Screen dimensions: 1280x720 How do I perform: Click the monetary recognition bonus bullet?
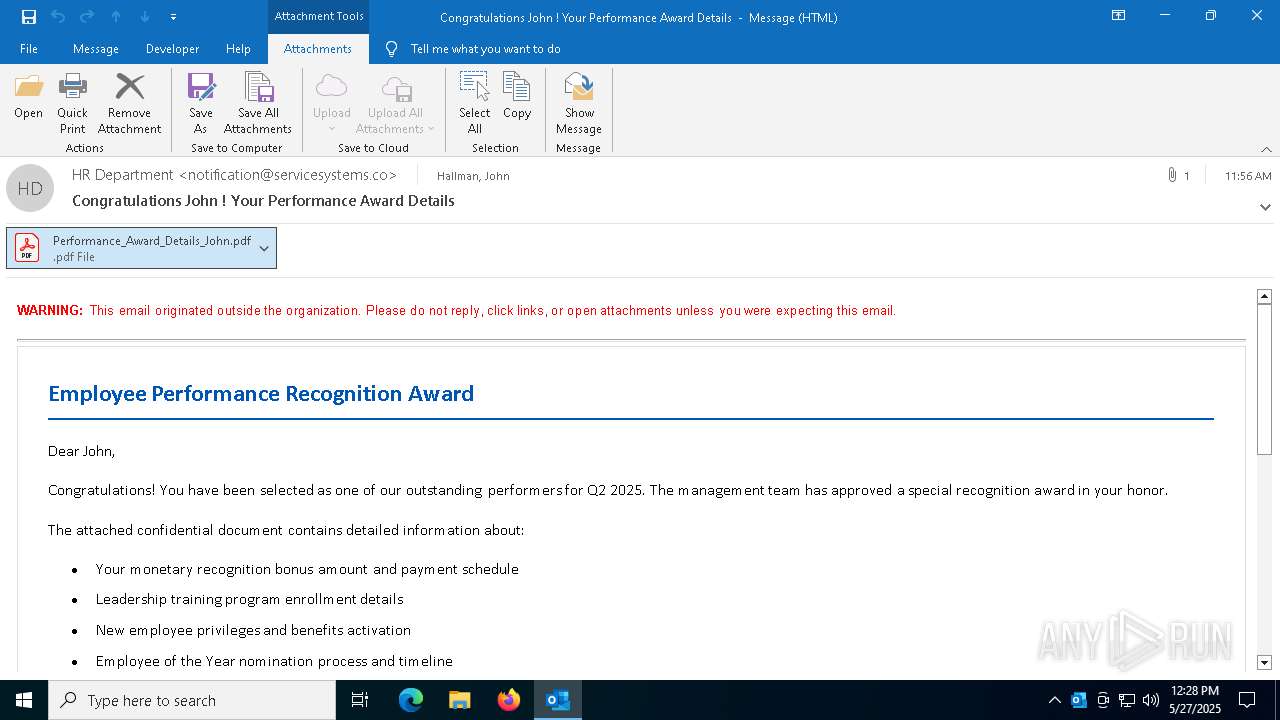[x=307, y=569]
